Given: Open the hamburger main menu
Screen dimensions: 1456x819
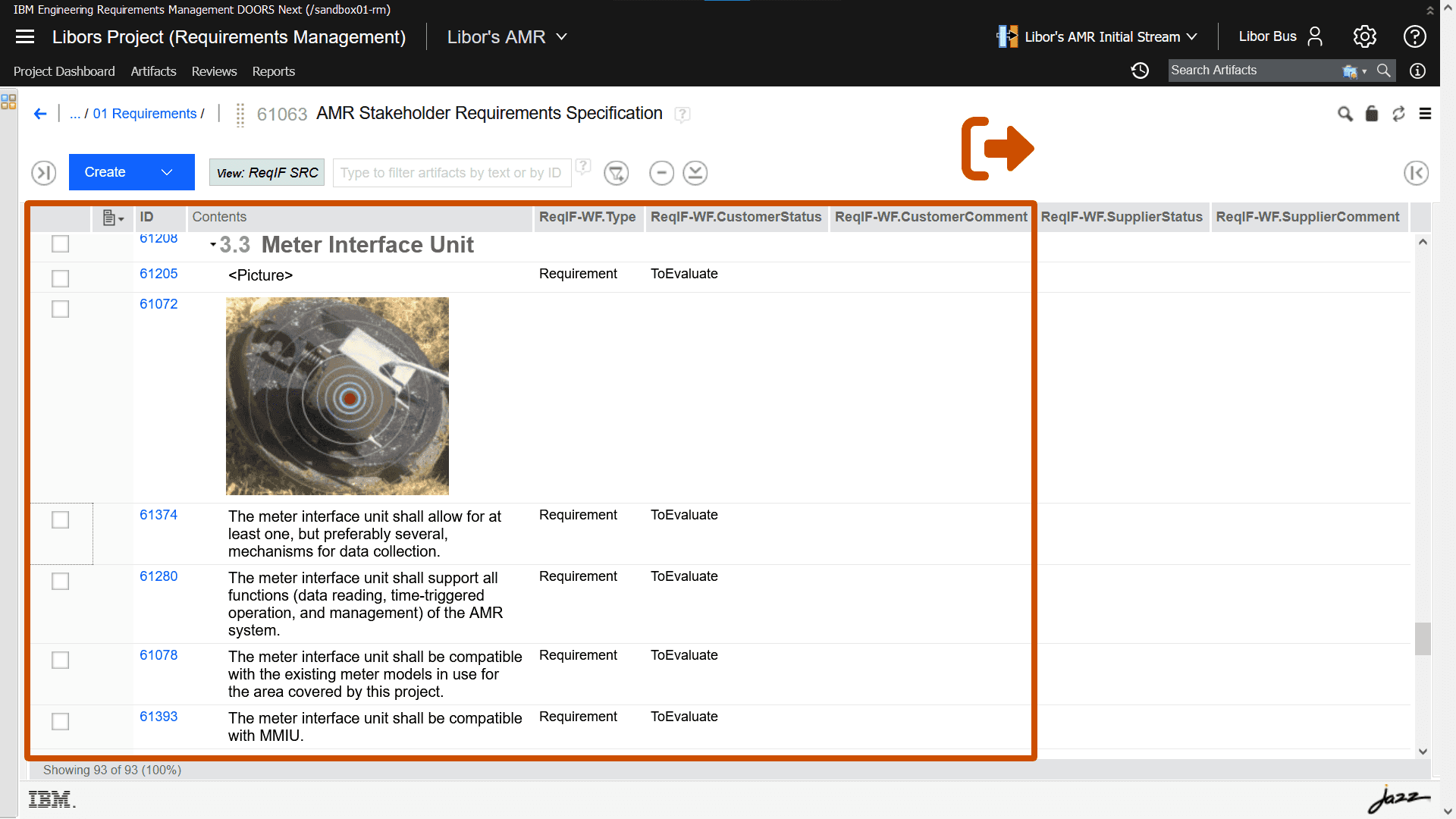Looking at the screenshot, I should pos(25,36).
